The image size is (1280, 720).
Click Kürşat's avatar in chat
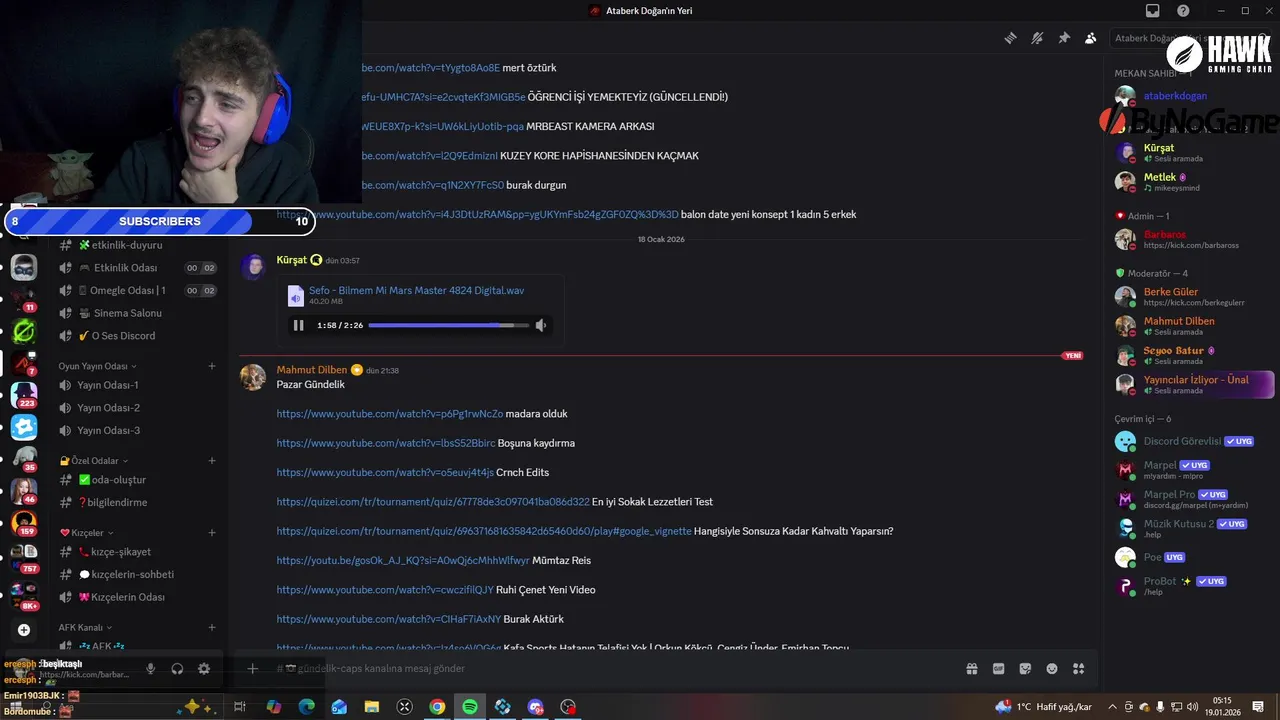coord(254,267)
